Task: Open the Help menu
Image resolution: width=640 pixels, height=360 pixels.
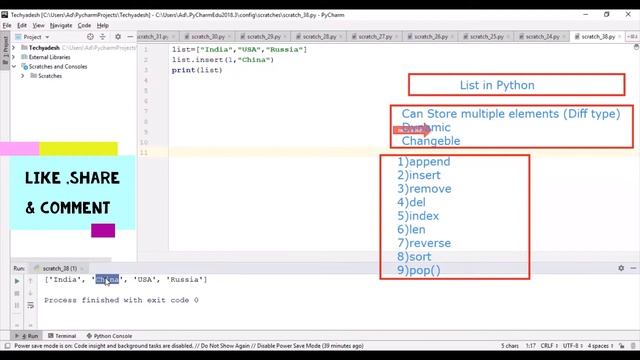Action: [x=102, y=25]
